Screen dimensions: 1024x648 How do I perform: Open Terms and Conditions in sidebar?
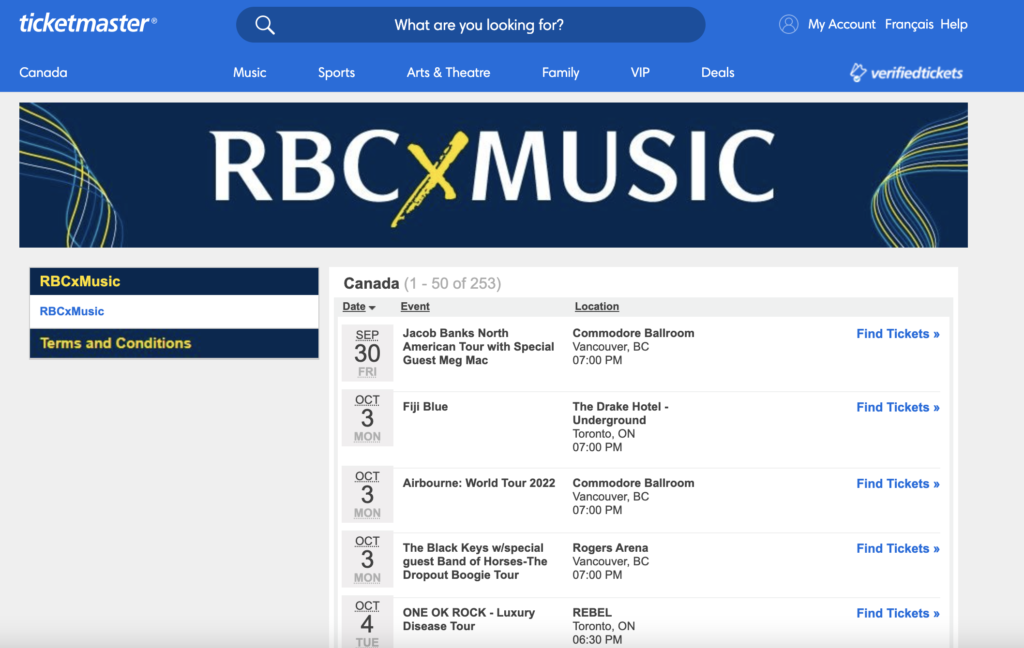(115, 343)
